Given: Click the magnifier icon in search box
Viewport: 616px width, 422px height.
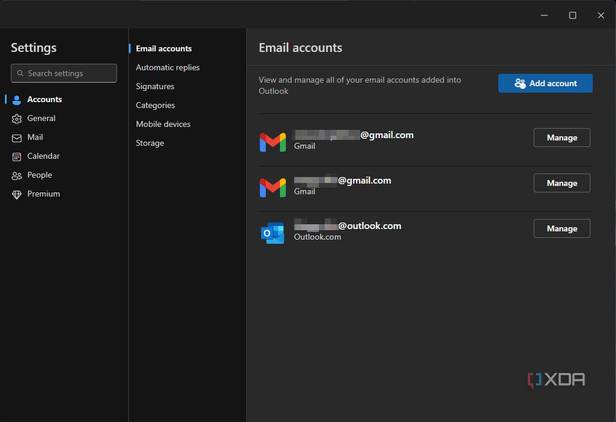Looking at the screenshot, I should [x=20, y=73].
